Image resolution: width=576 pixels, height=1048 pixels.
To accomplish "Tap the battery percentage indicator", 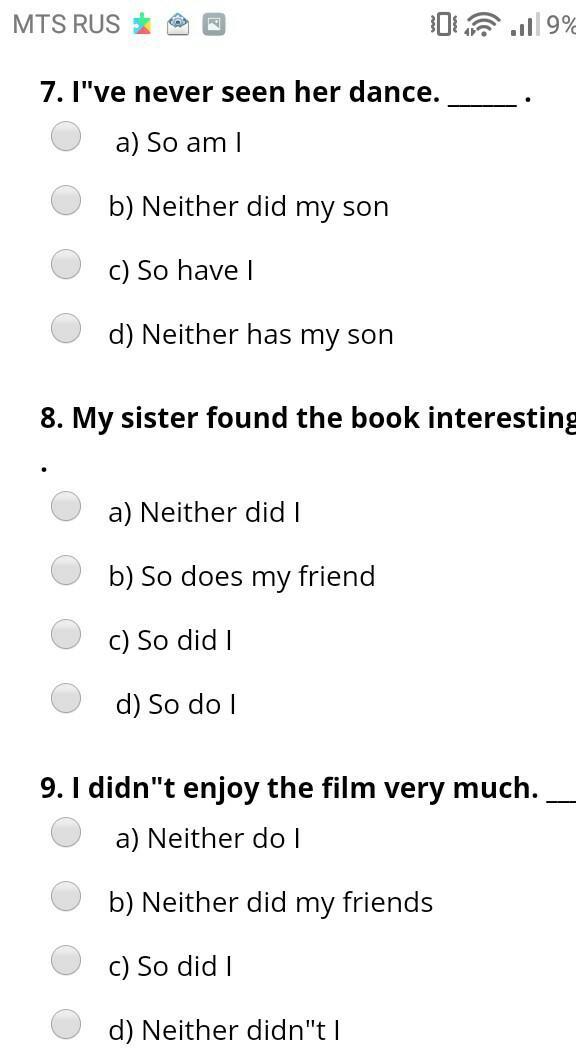I will tap(561, 25).
